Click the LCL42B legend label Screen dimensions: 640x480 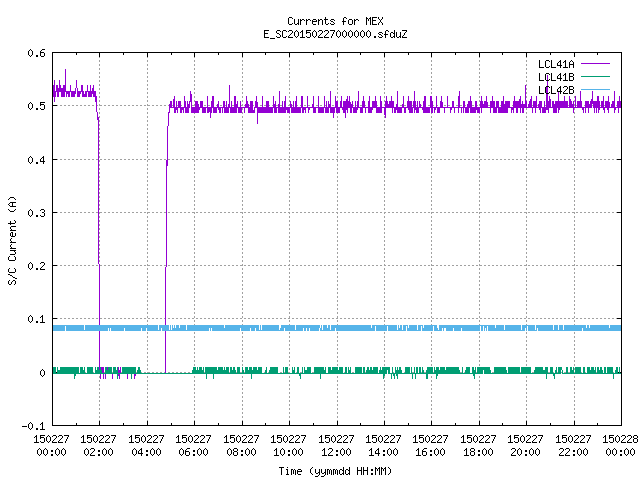pos(556,90)
